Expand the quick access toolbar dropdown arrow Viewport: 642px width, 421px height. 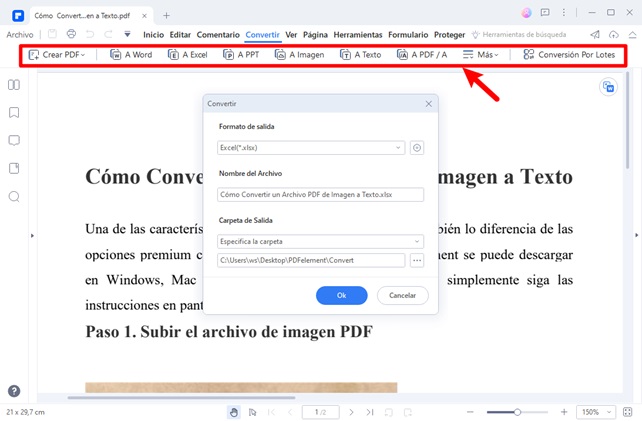click(127, 34)
